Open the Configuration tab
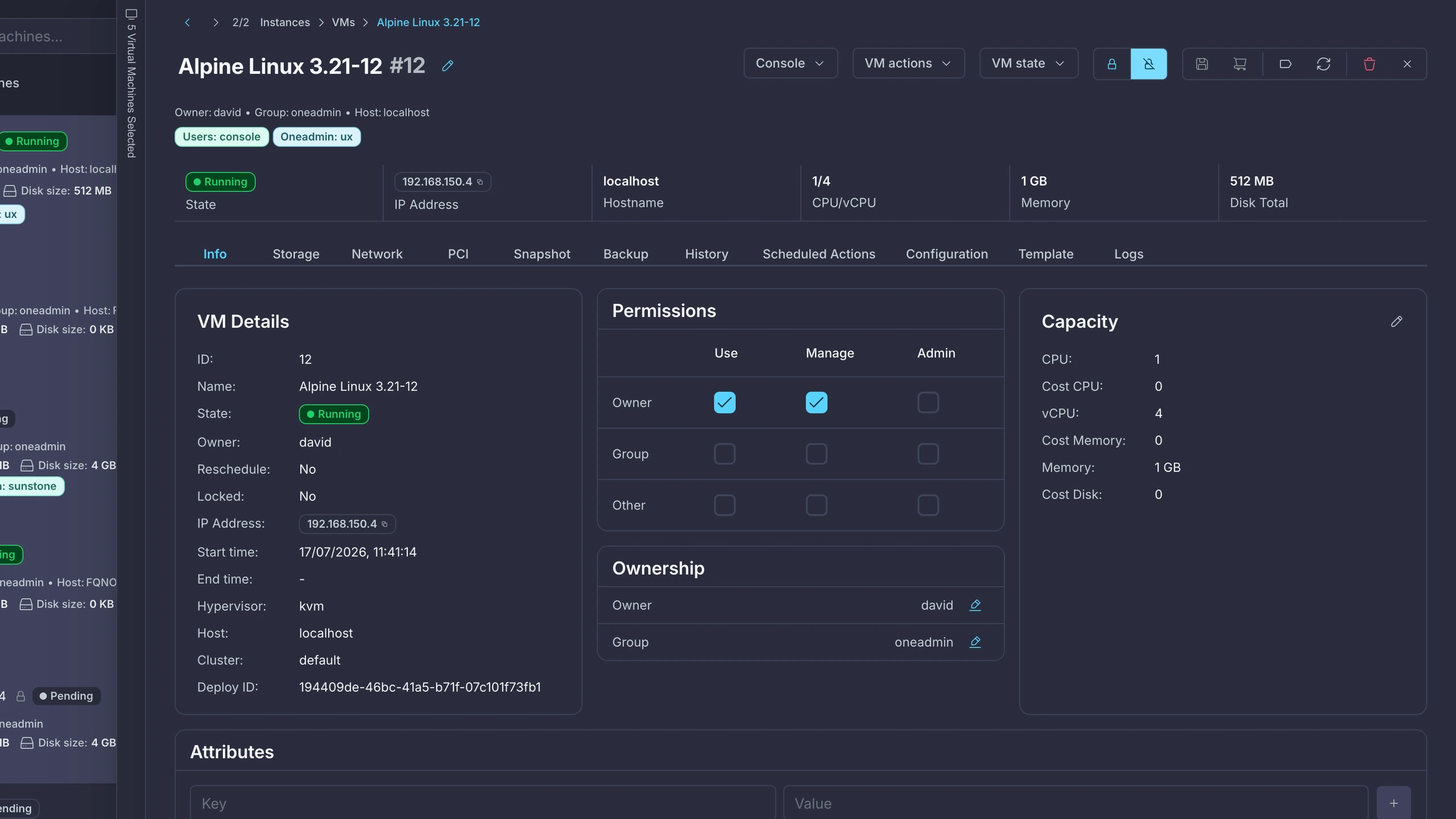This screenshot has width=1456, height=819. (x=946, y=254)
